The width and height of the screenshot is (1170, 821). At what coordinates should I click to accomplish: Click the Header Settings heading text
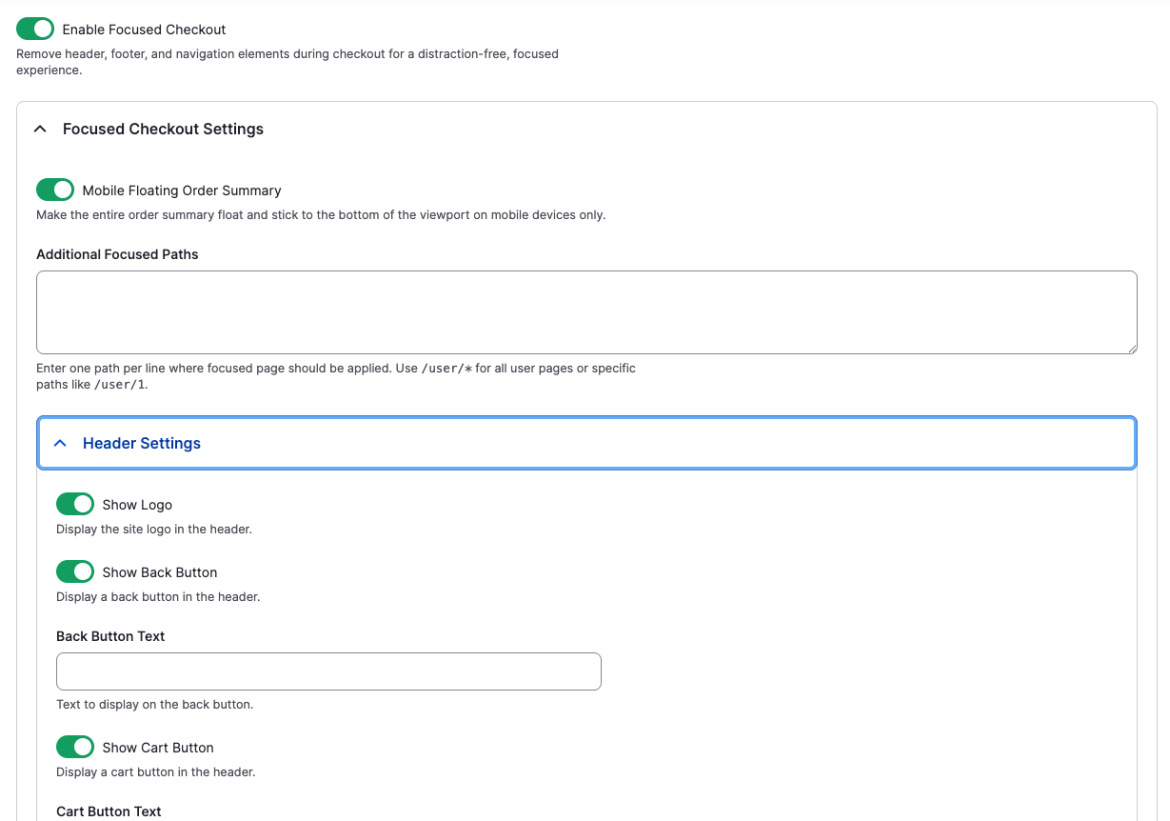(141, 443)
